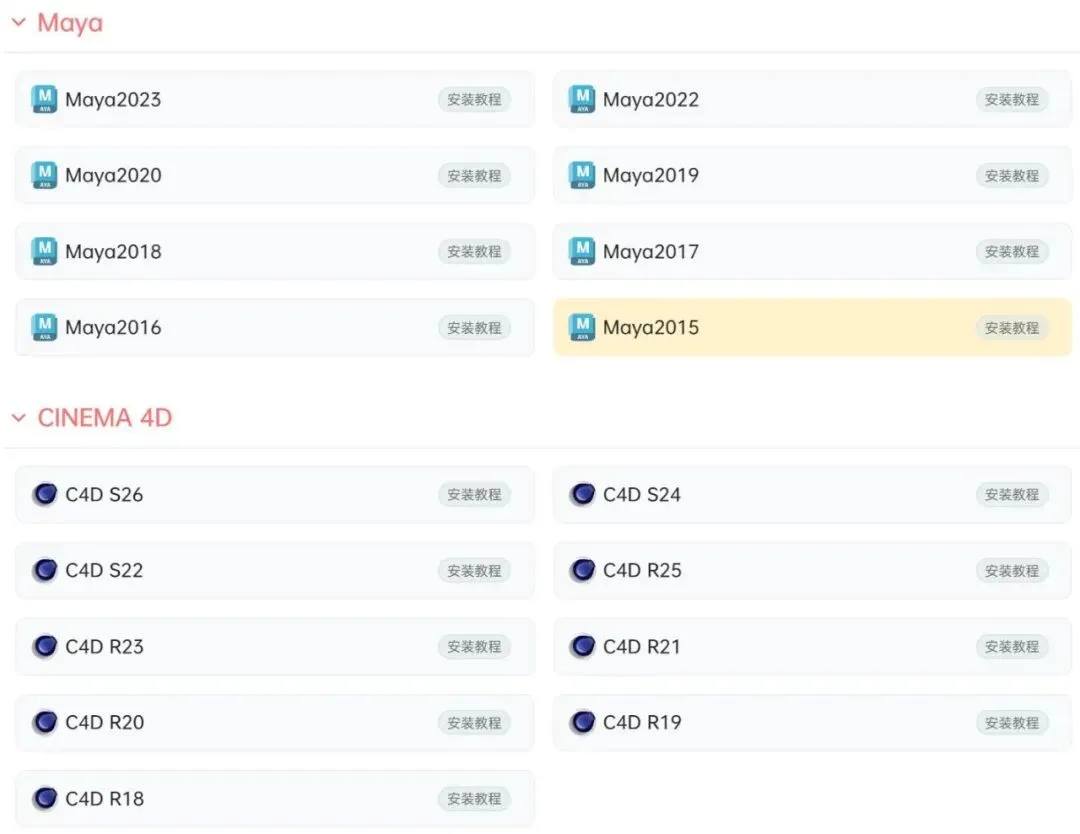
Task: Open 安装教程 for C4D S26
Action: click(475, 494)
